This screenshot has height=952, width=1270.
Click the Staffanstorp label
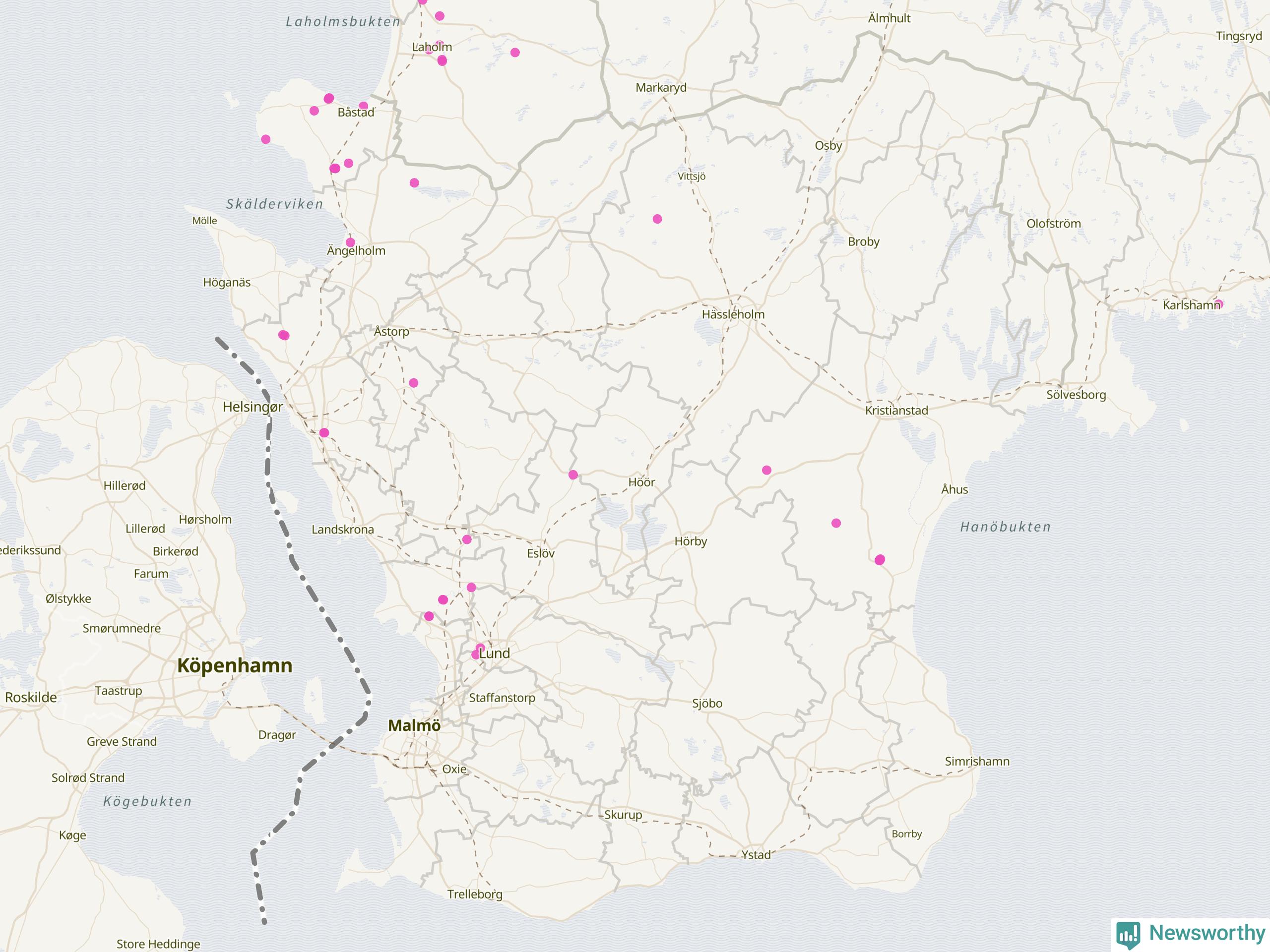click(502, 698)
